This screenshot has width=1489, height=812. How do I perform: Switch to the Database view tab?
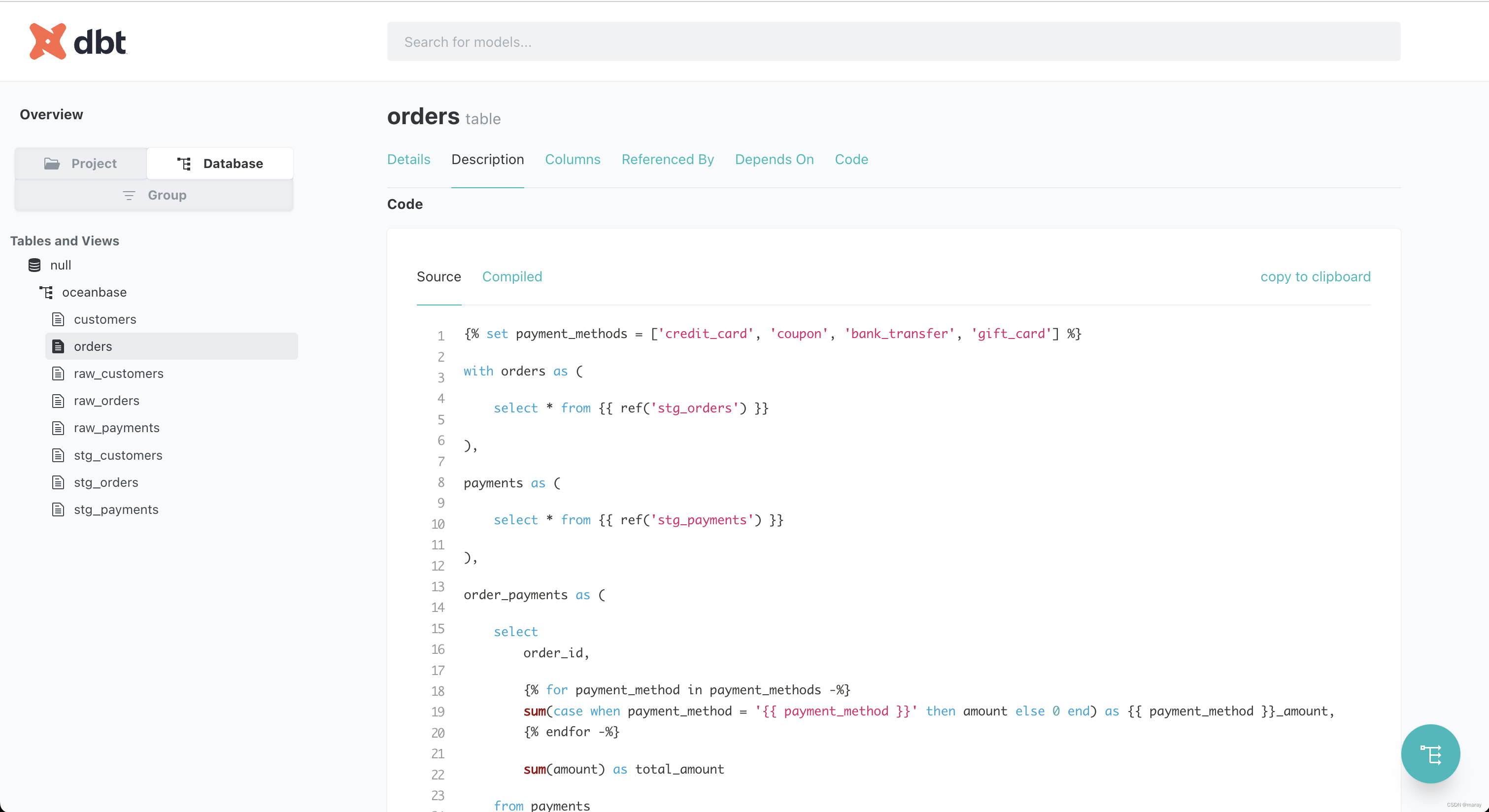pos(220,164)
